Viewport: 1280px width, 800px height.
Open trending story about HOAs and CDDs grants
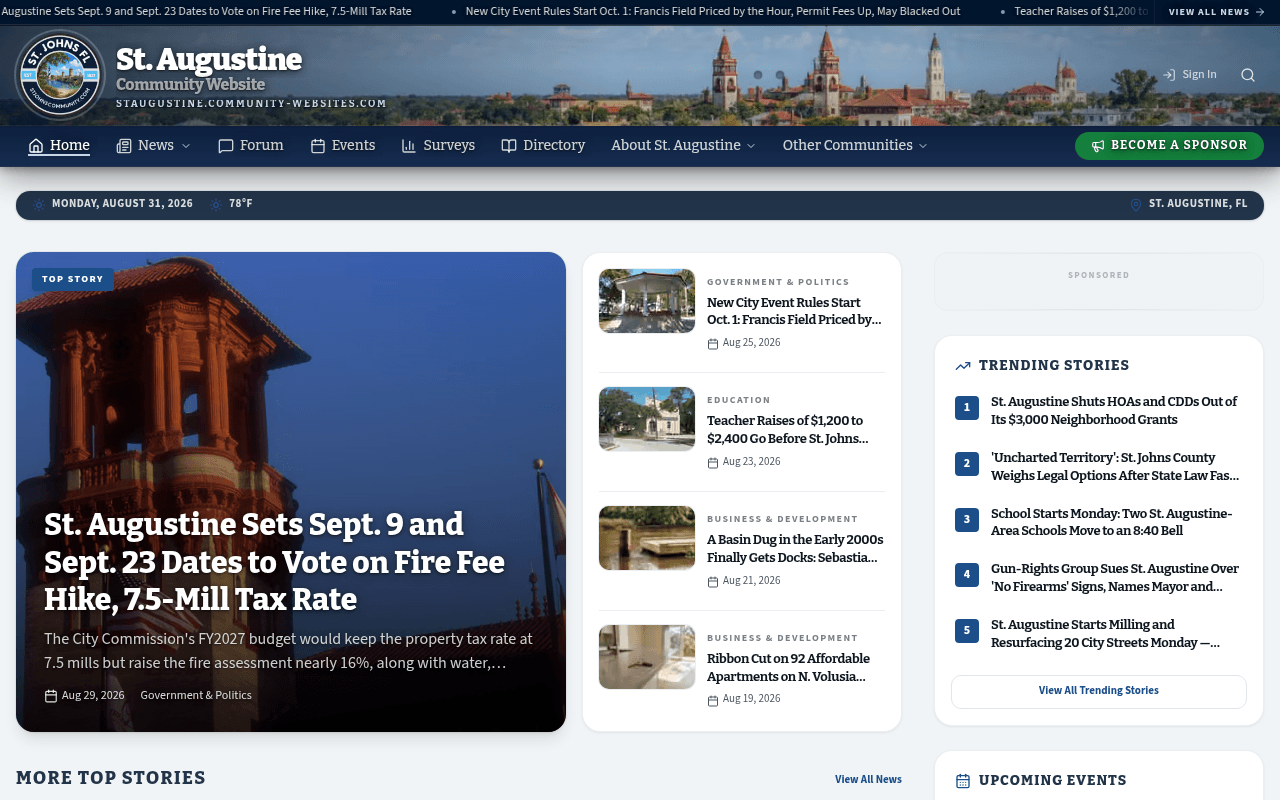coord(1114,411)
